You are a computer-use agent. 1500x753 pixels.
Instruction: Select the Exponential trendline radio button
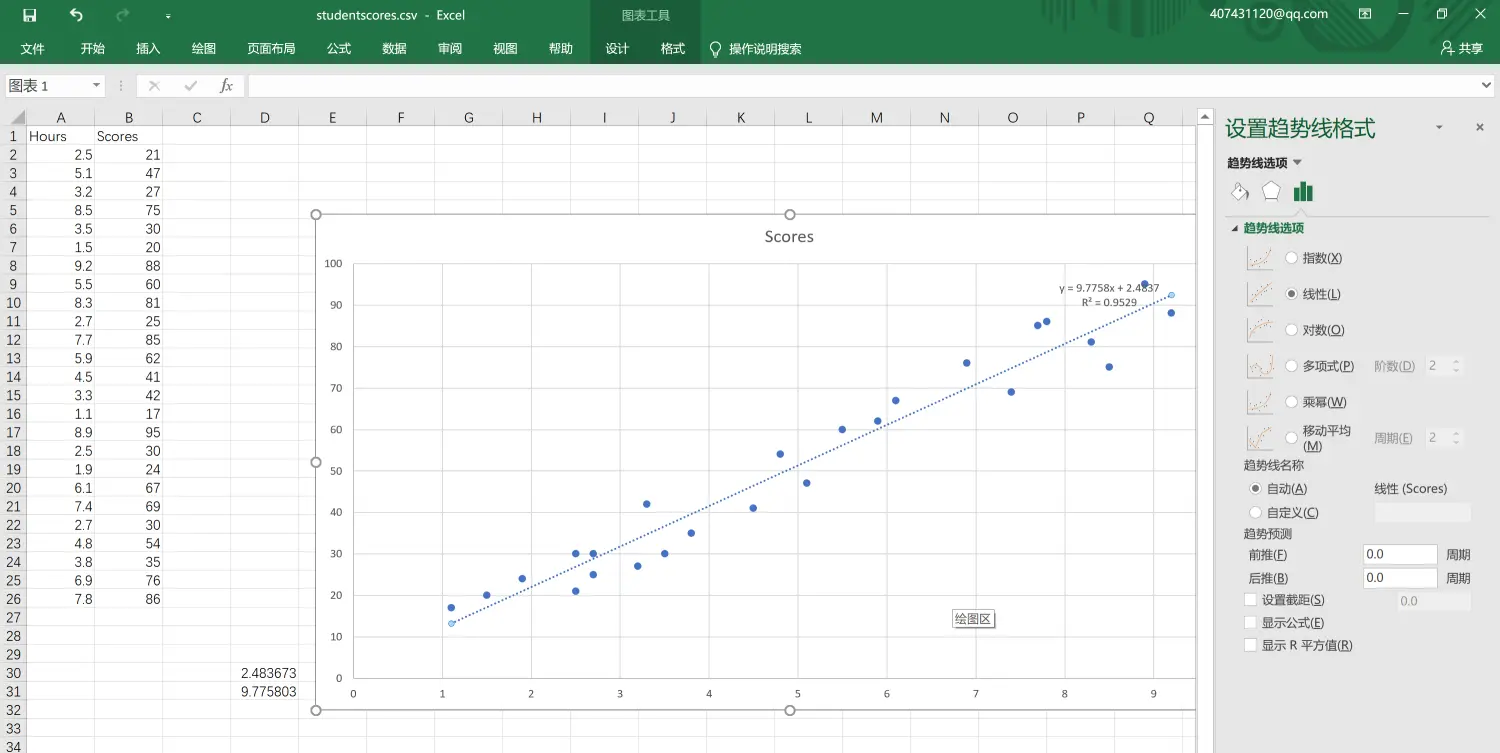[x=1292, y=258]
